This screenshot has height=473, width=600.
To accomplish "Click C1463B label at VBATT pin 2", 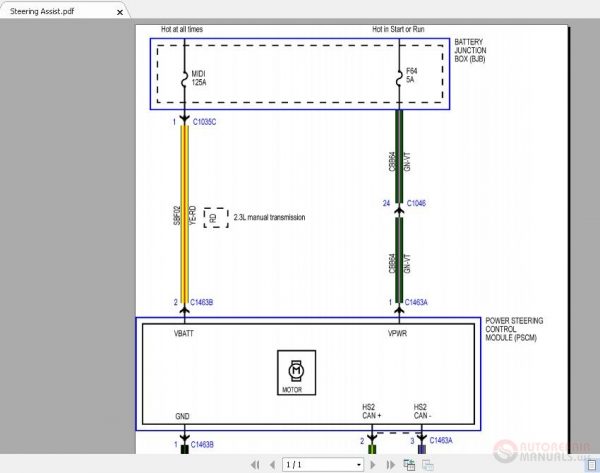I will point(201,302).
